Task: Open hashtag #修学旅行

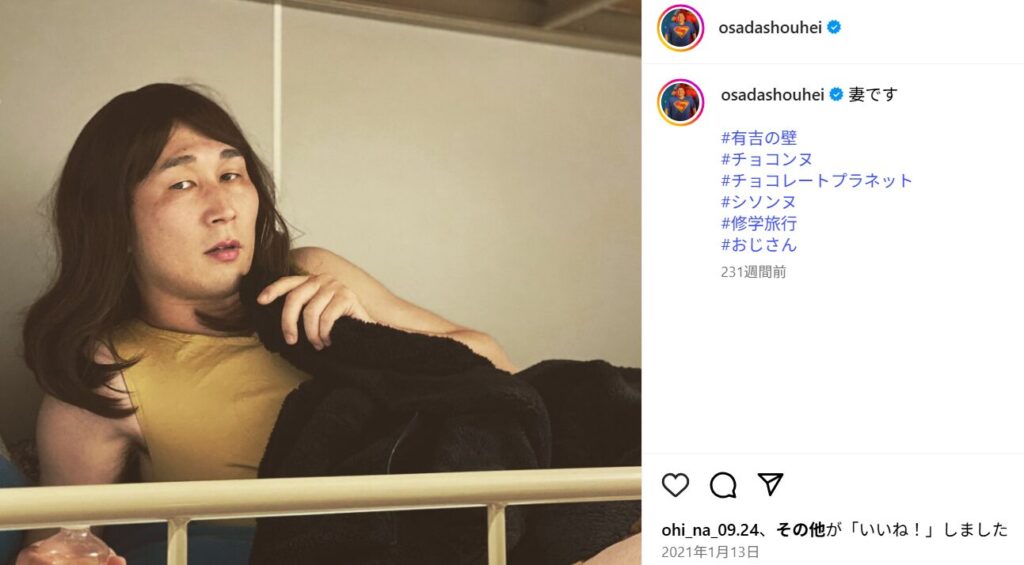Action: click(759, 223)
